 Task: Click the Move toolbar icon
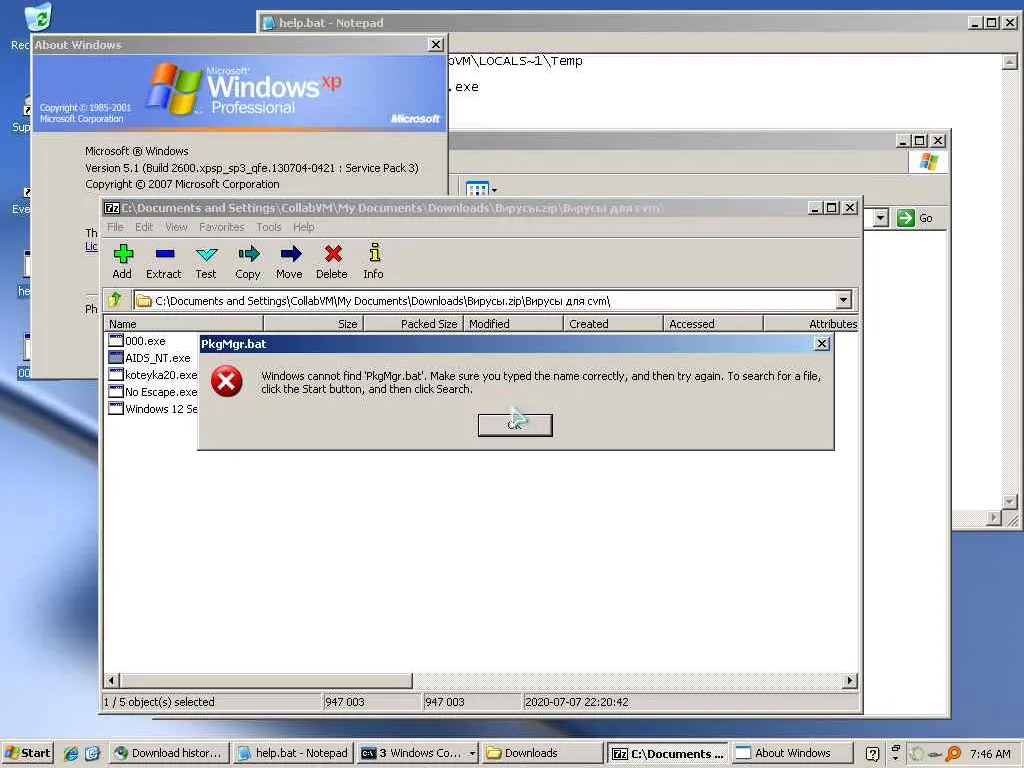[x=289, y=261]
